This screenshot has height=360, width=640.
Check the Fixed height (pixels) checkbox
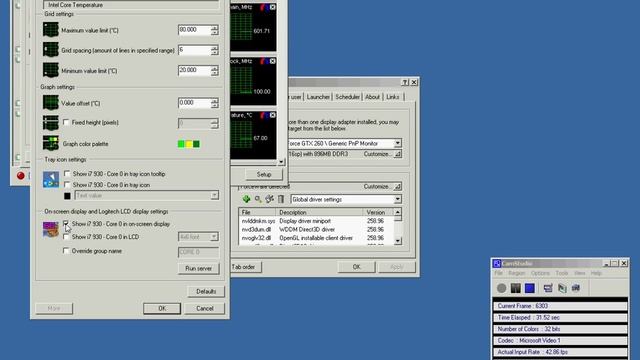[x=66, y=122]
